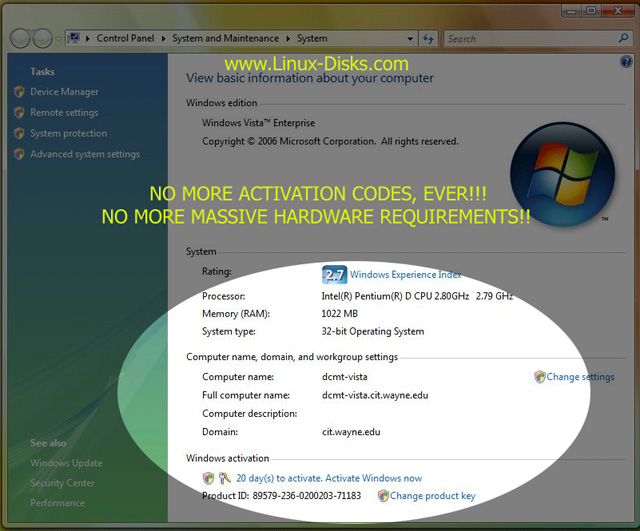
Task: Select Windows Vista Enterprise edition text
Action: 258,123
